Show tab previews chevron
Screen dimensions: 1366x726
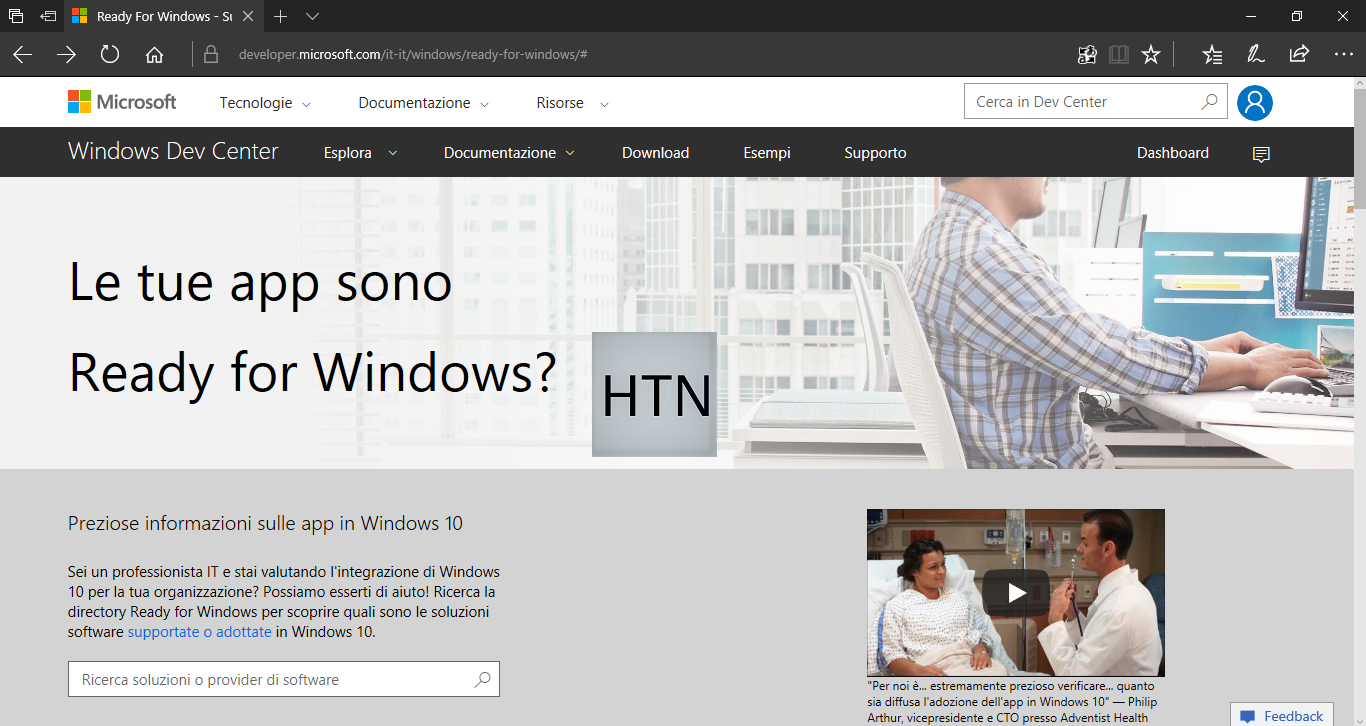point(312,16)
